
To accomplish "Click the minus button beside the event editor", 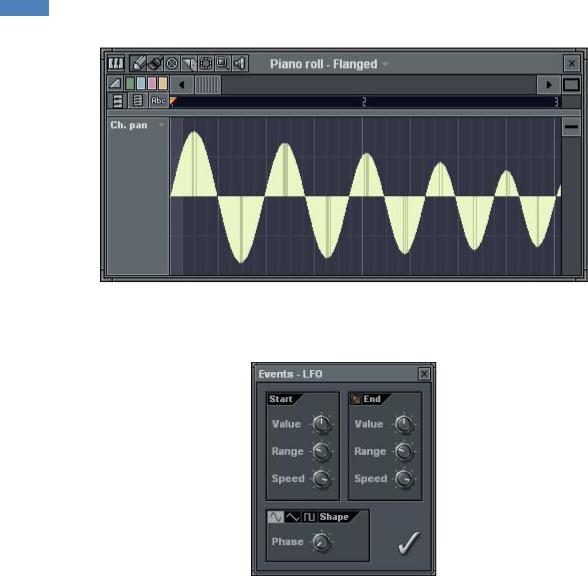I will pyautogui.click(x=571, y=127).
